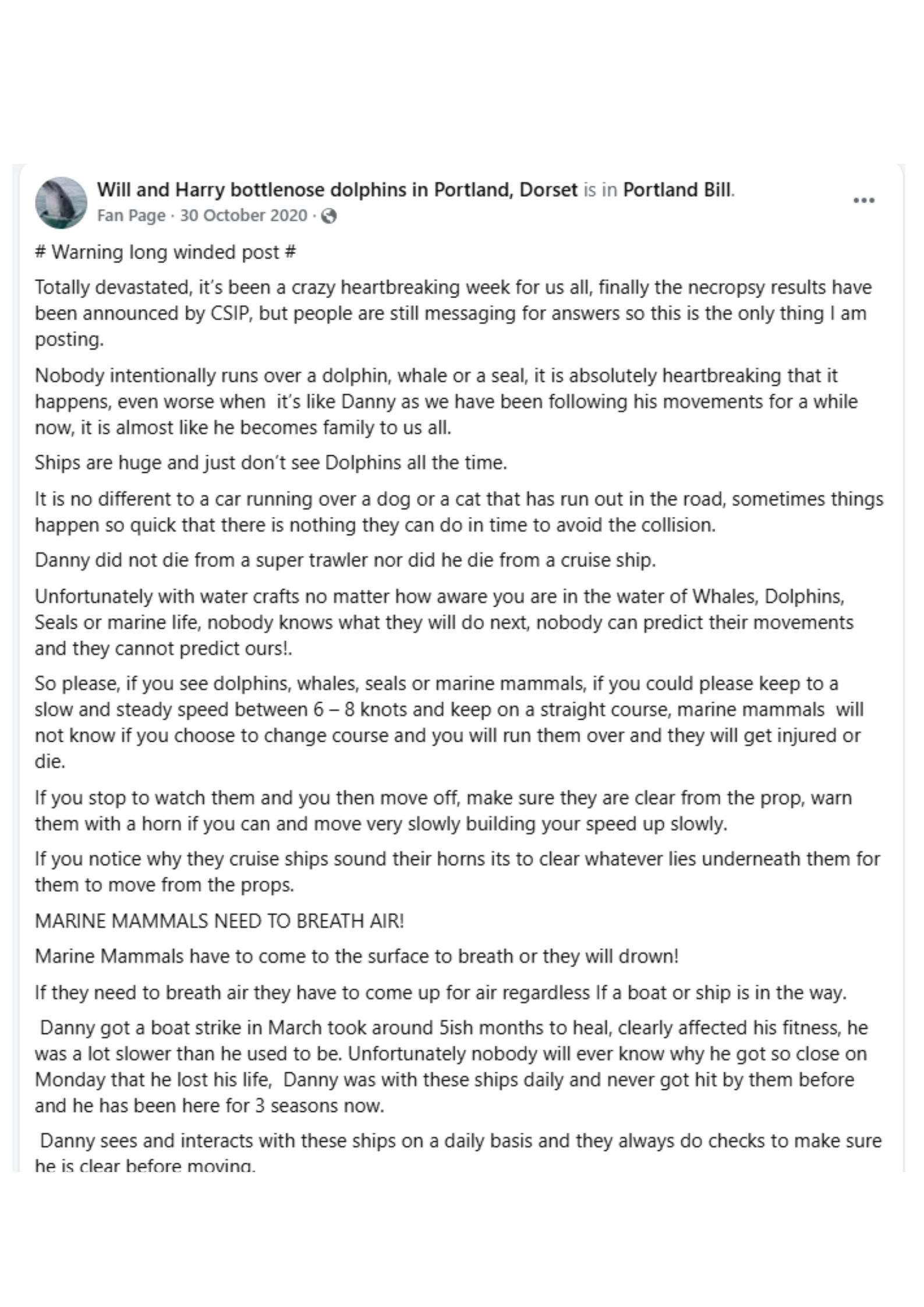The height and width of the screenshot is (1307, 924).
Task: Click the paragraph starting 'Unfortunately with water crafts'
Action: pyautogui.click(x=444, y=622)
